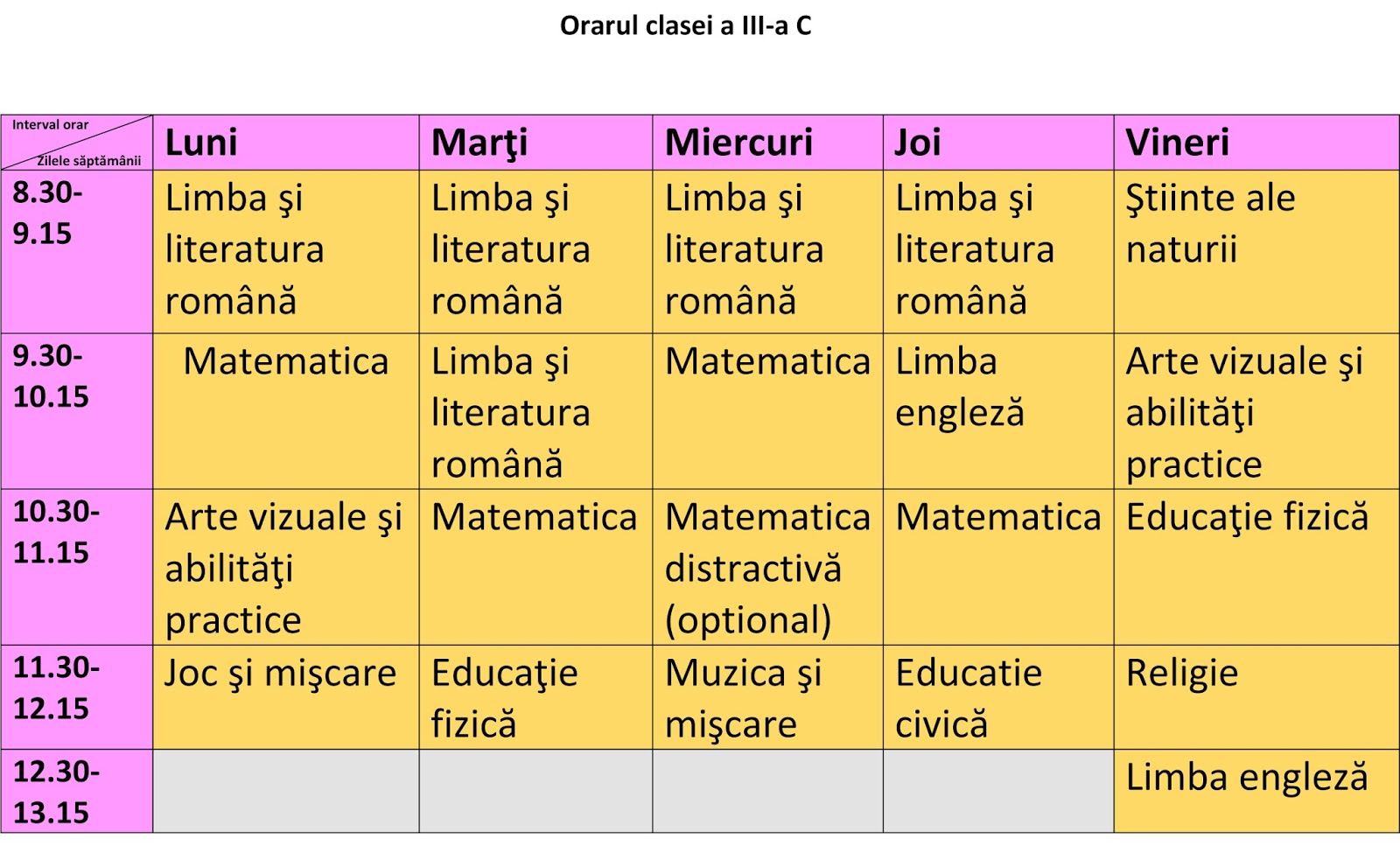This screenshot has height=846, width=1400.
Task: Click the title Orarul clasei a III-a C
Action: 685,26
